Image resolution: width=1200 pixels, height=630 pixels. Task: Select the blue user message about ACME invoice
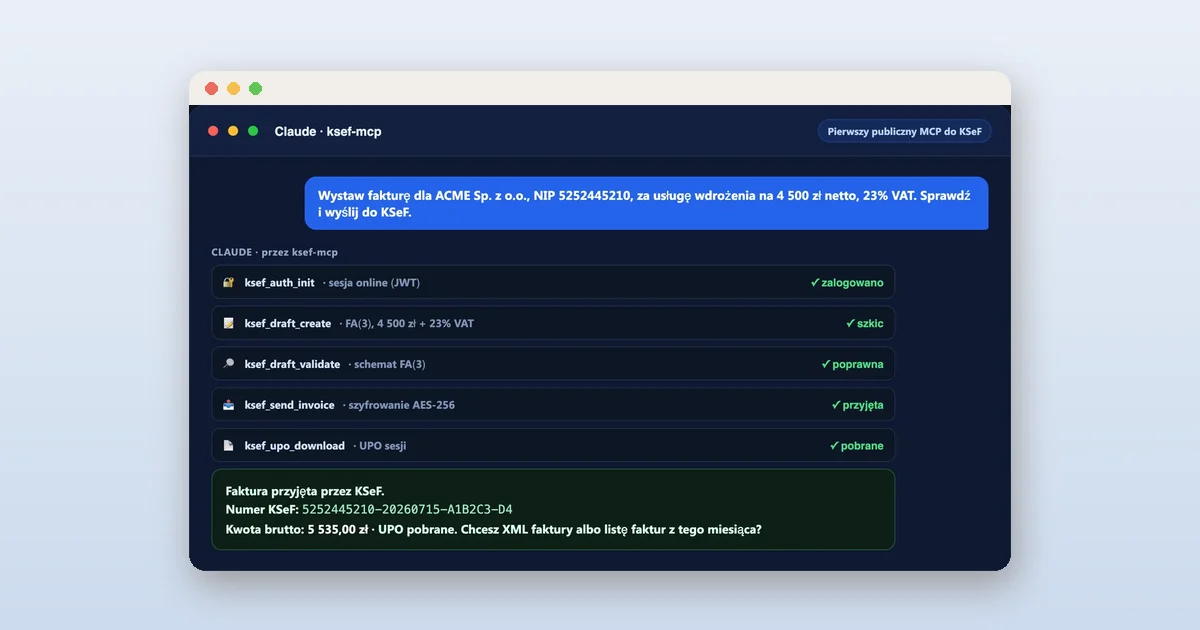point(646,203)
